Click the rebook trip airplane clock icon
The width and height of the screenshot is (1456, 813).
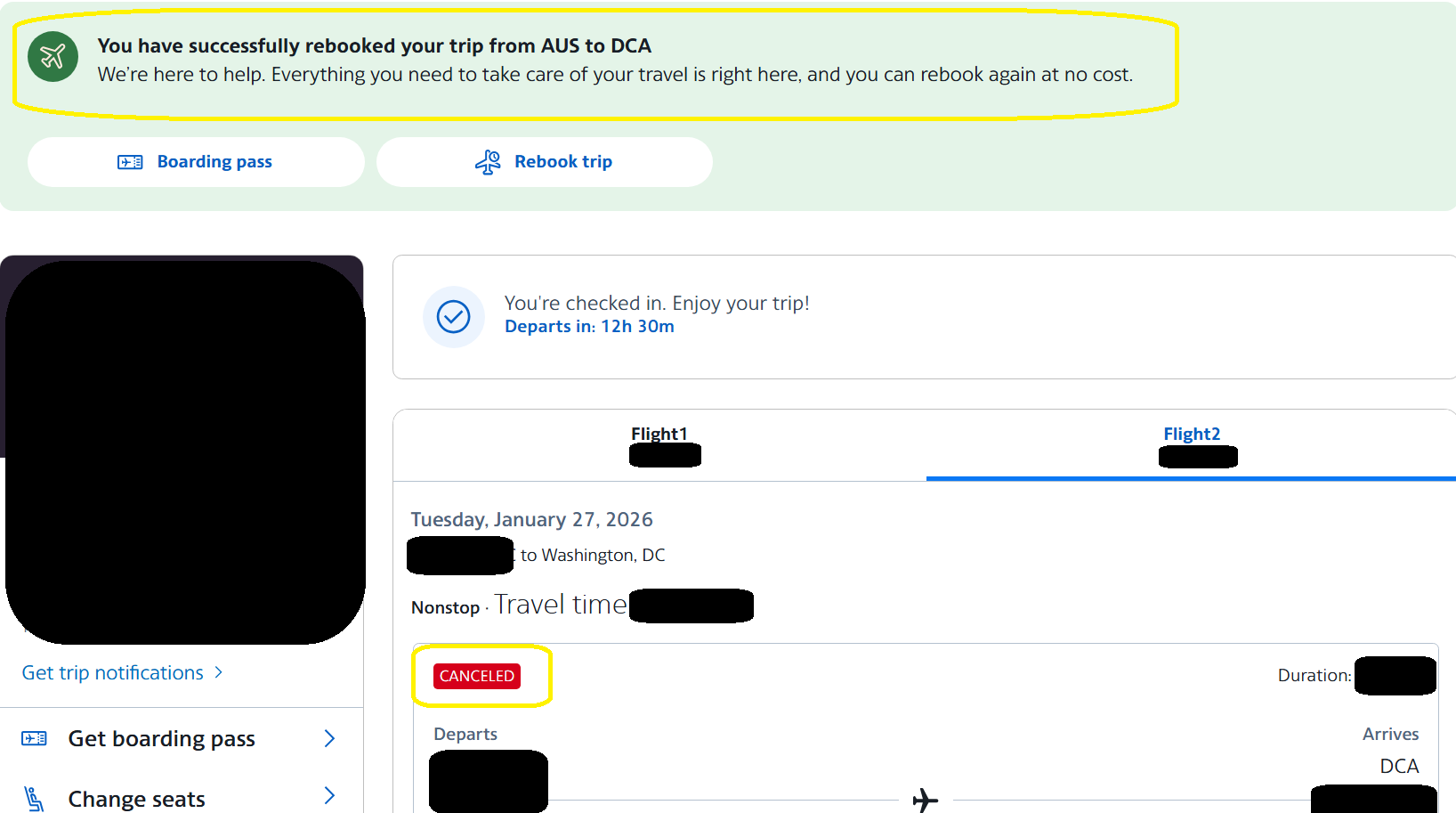[488, 162]
